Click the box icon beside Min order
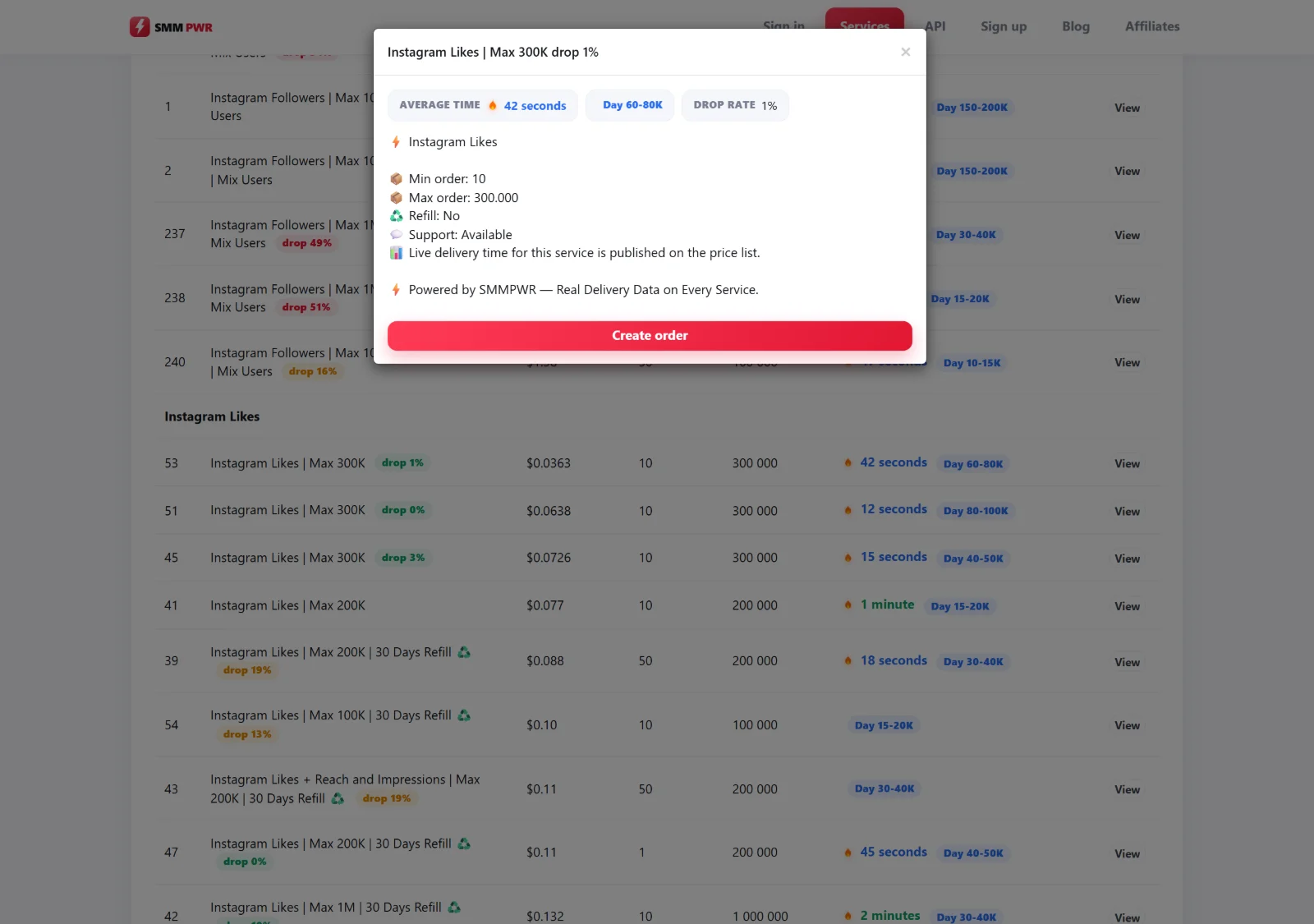 (x=396, y=179)
